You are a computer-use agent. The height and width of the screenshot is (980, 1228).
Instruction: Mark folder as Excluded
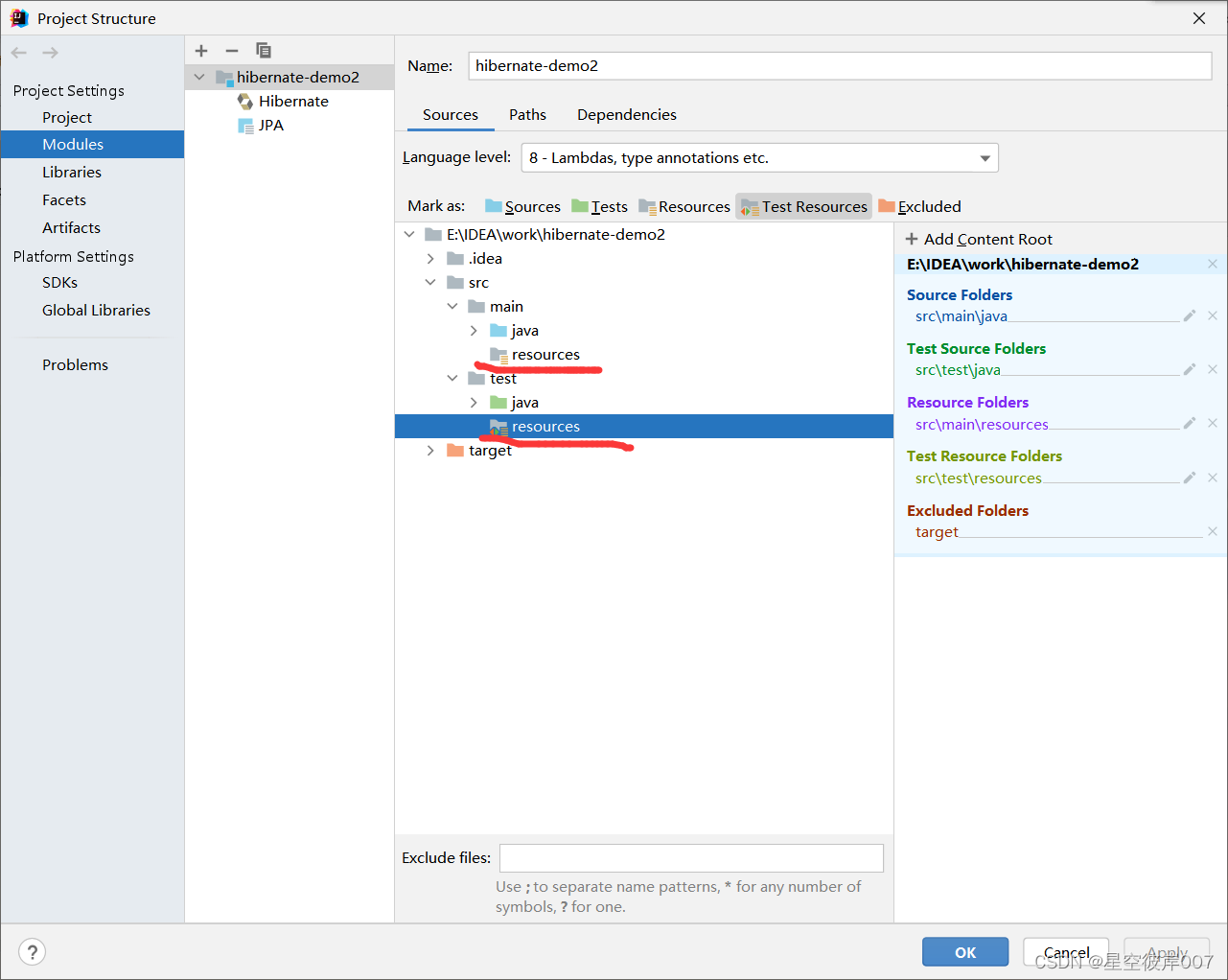tap(919, 206)
